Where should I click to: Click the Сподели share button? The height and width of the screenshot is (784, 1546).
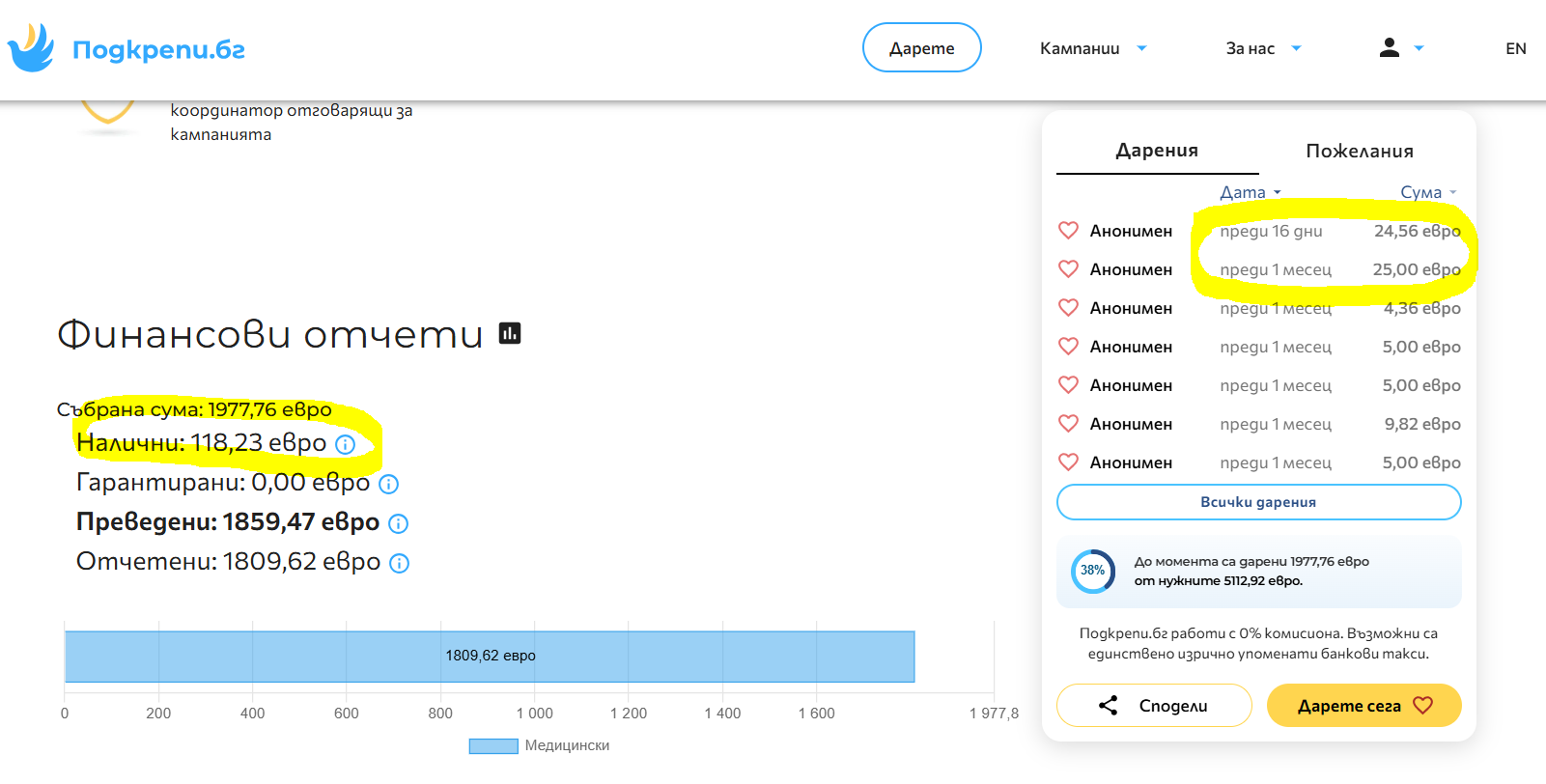tap(1154, 706)
